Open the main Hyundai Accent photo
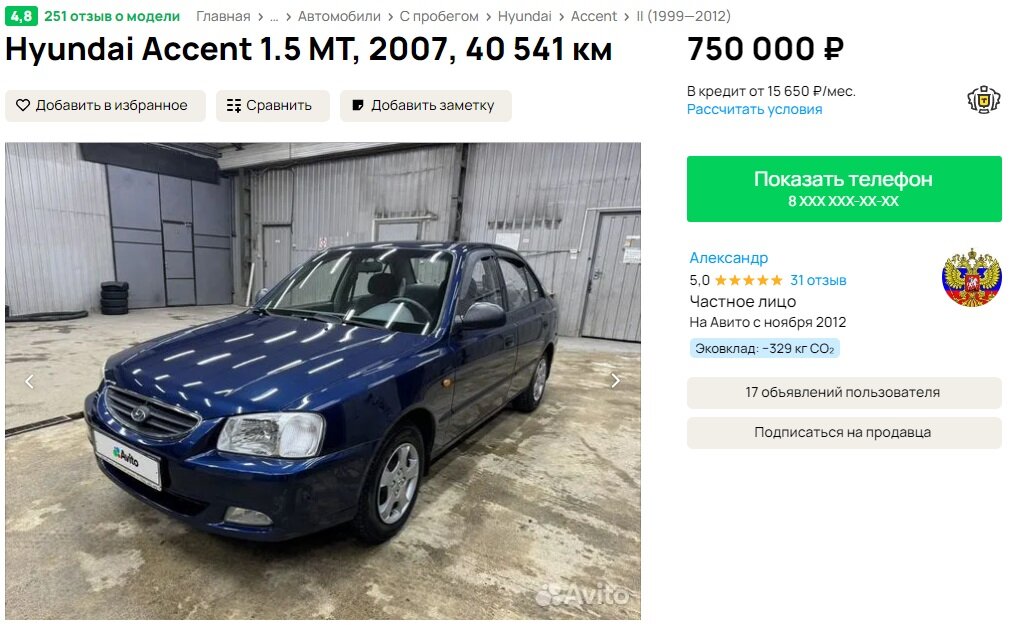1009x625 pixels. point(323,381)
